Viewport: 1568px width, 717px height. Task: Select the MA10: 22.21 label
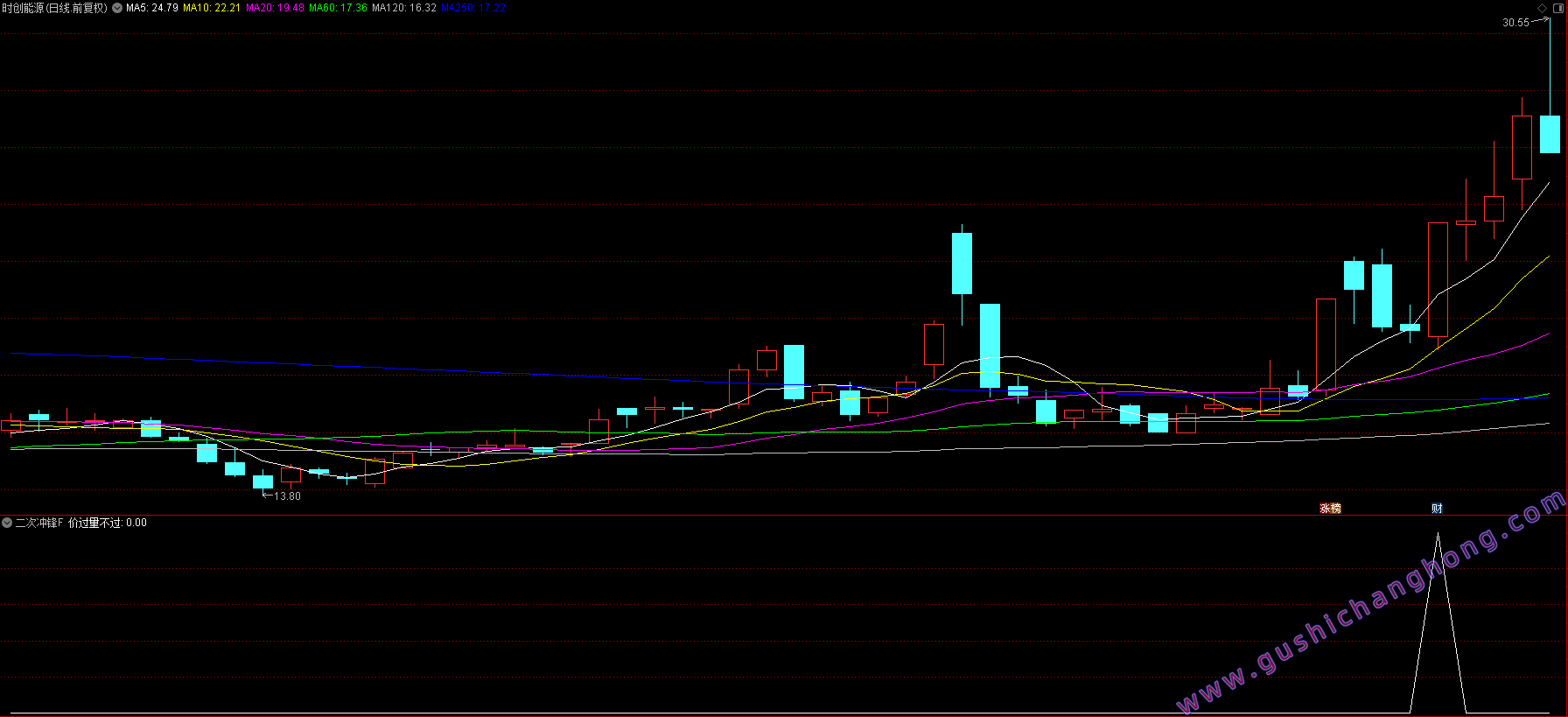(x=212, y=8)
